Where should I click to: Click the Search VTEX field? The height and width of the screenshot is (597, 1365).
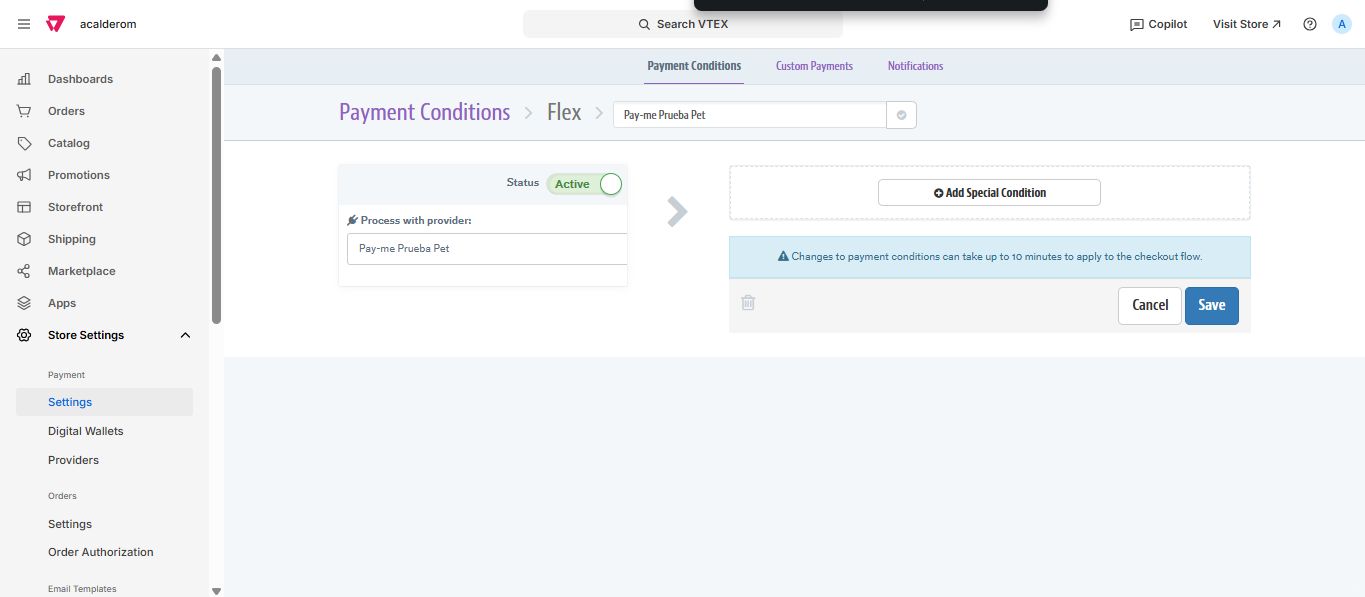[x=683, y=24]
